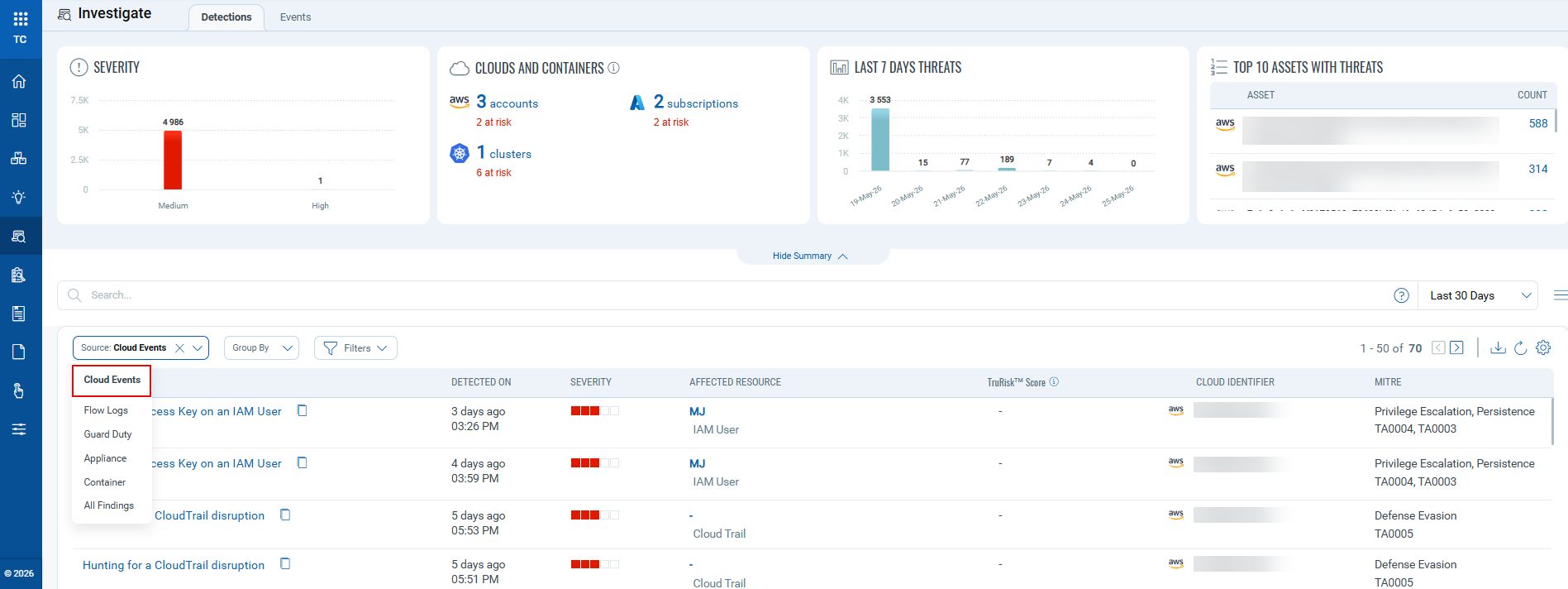This screenshot has height=589, width=1568.
Task: Choose Appliance from source list
Action: coord(105,458)
